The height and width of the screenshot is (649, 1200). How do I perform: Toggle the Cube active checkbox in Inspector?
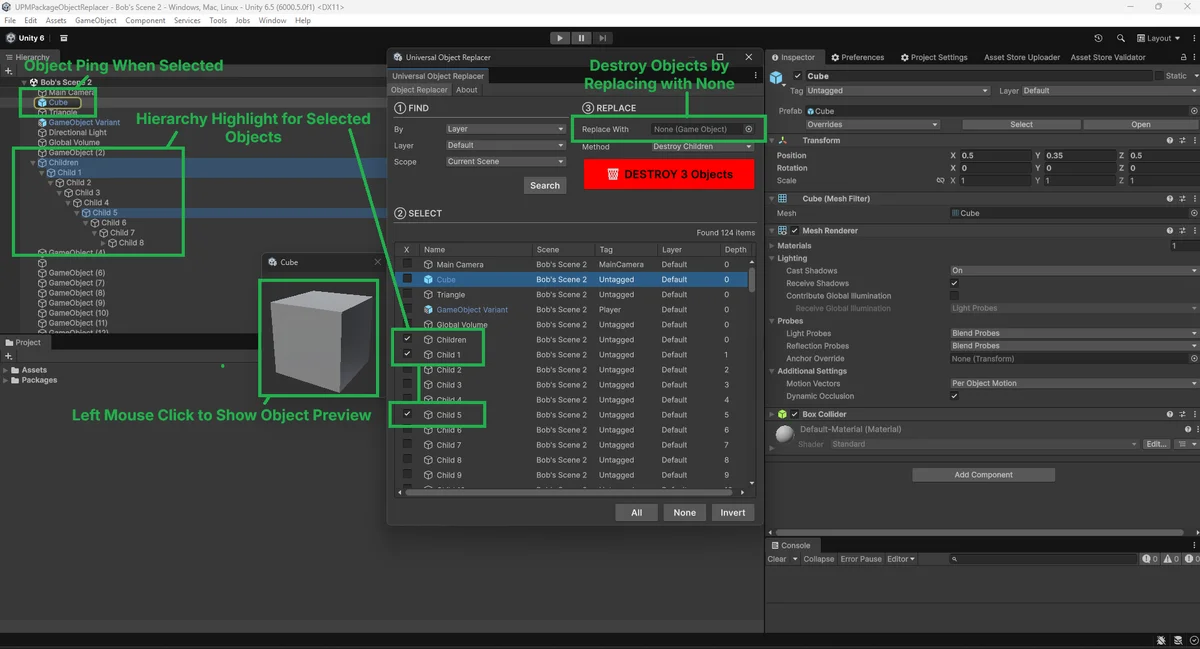pos(797,76)
